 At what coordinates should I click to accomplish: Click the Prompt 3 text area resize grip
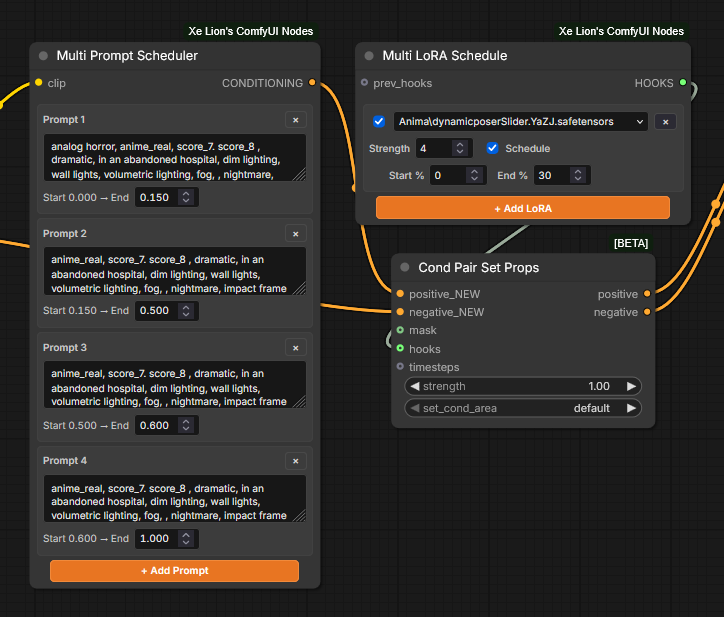coord(300,402)
